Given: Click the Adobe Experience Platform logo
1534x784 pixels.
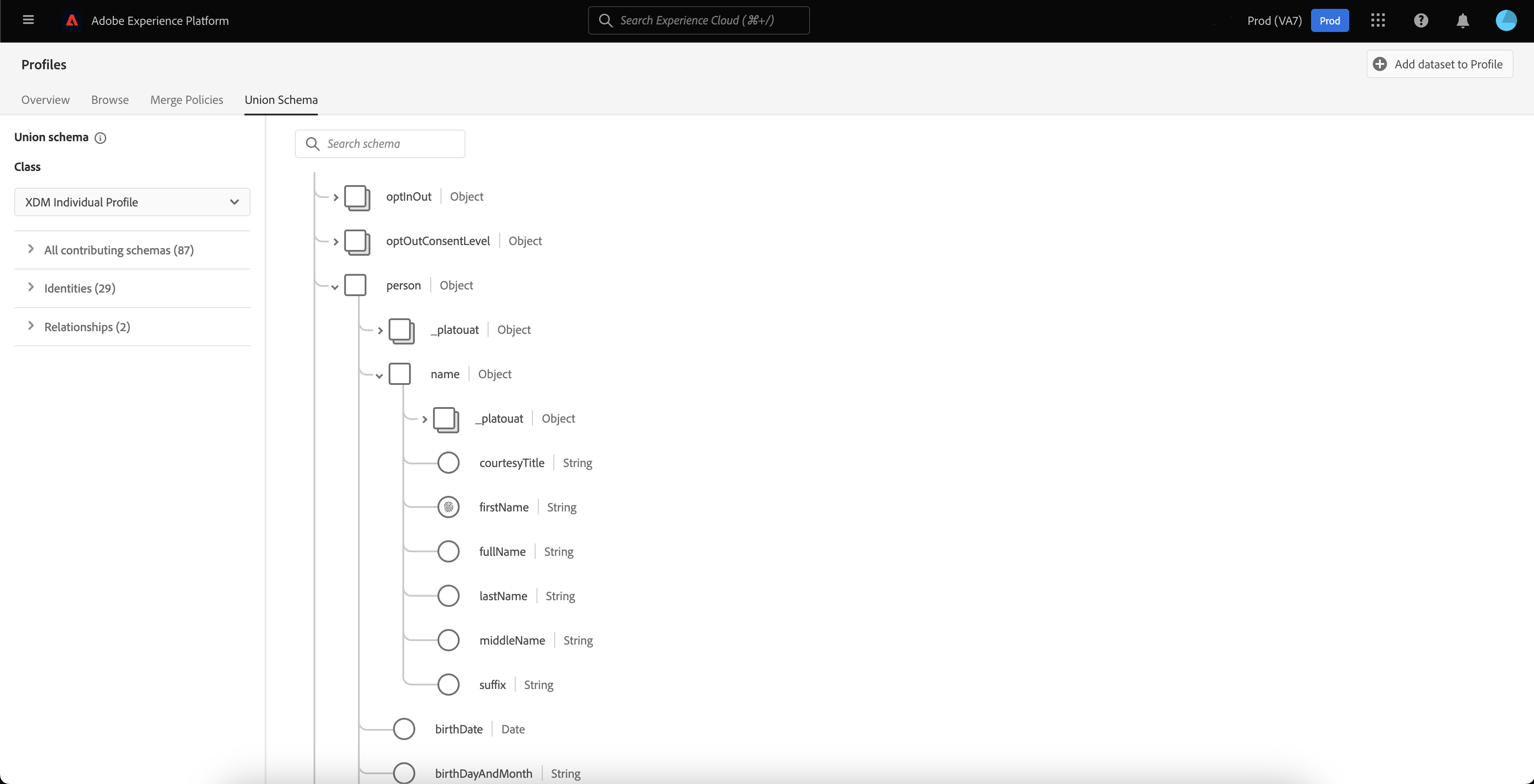Looking at the screenshot, I should [71, 20].
